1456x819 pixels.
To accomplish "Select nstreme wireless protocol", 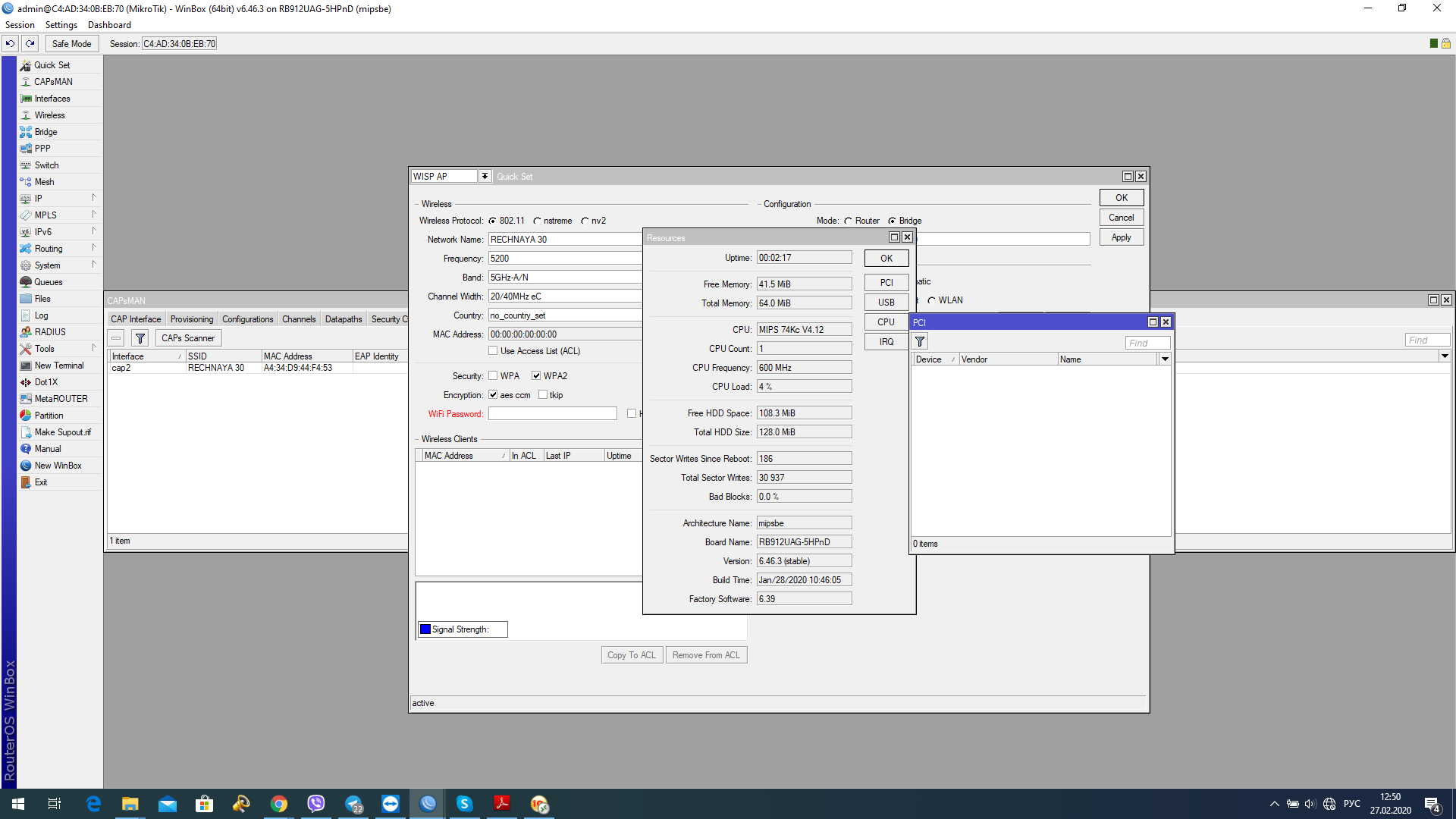I will click(x=537, y=221).
